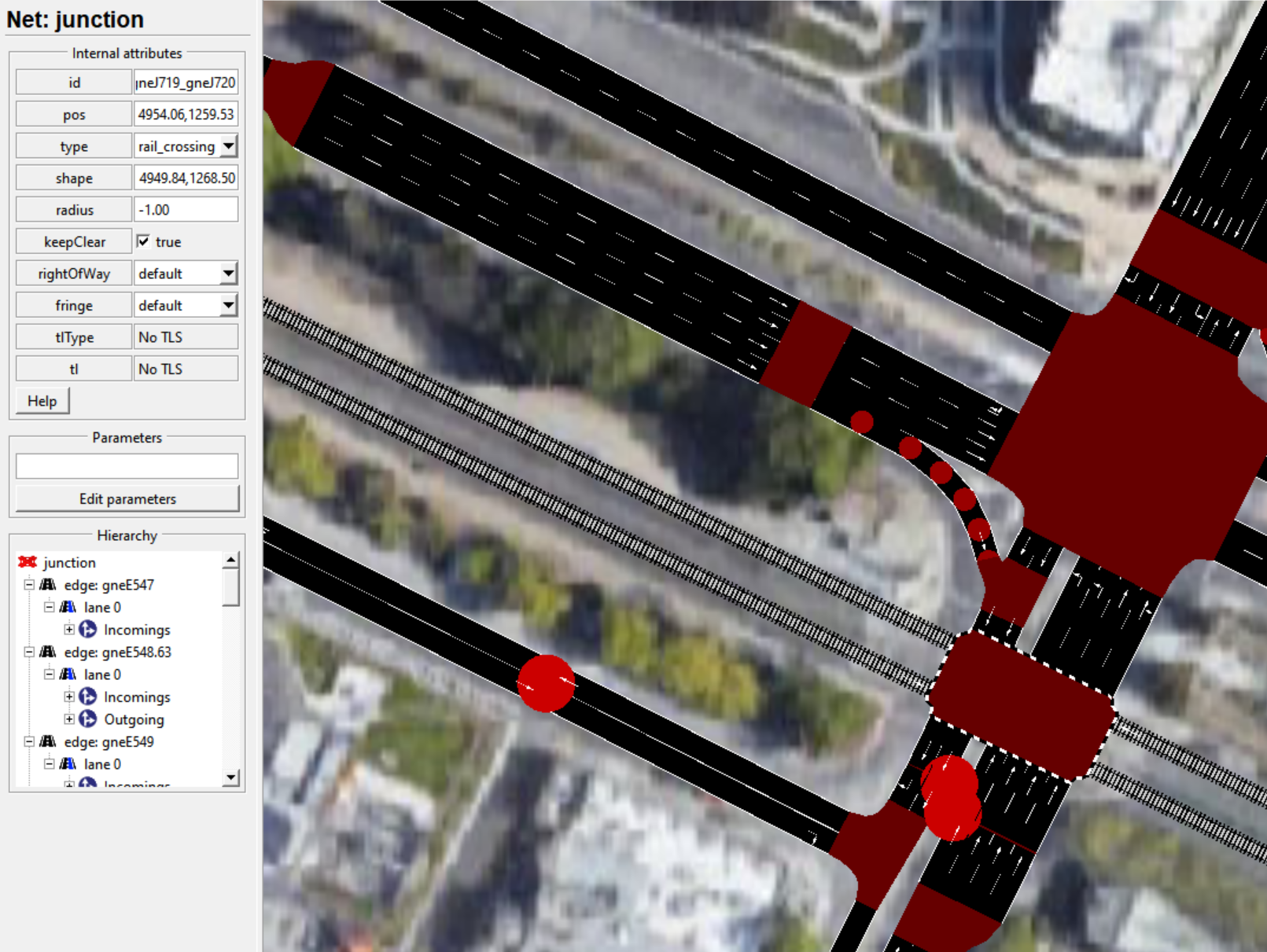Expand Incomings under edge gneE548.63
Screen dimensions: 1267x952
(69, 697)
